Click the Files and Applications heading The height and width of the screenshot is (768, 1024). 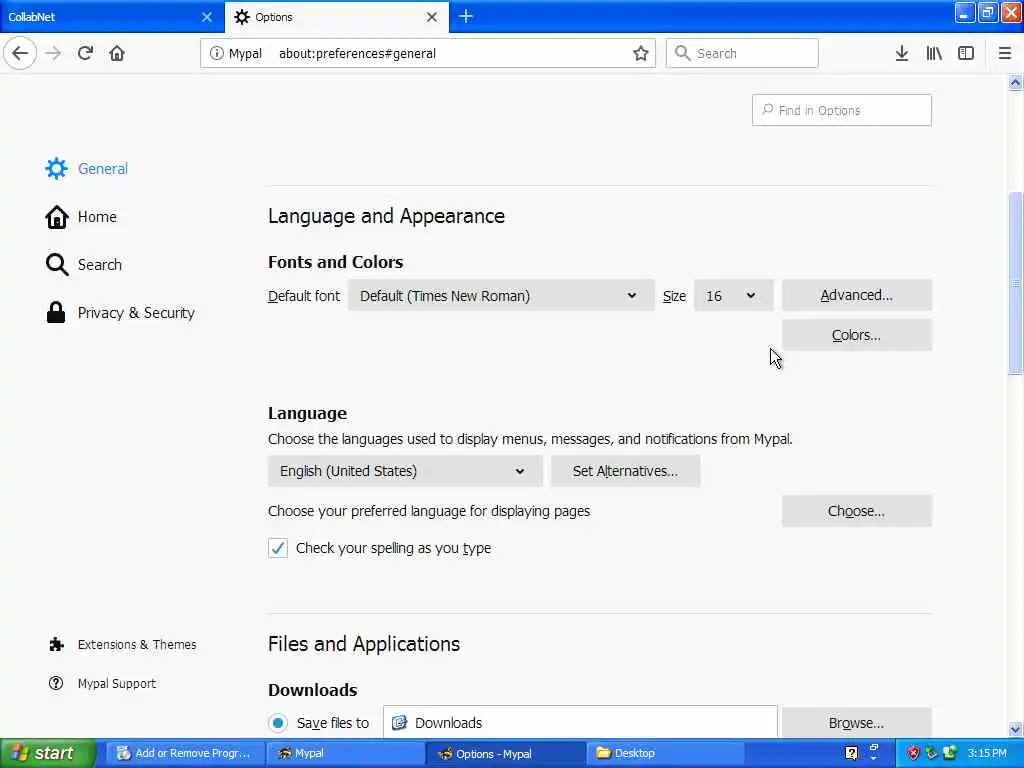click(x=364, y=644)
